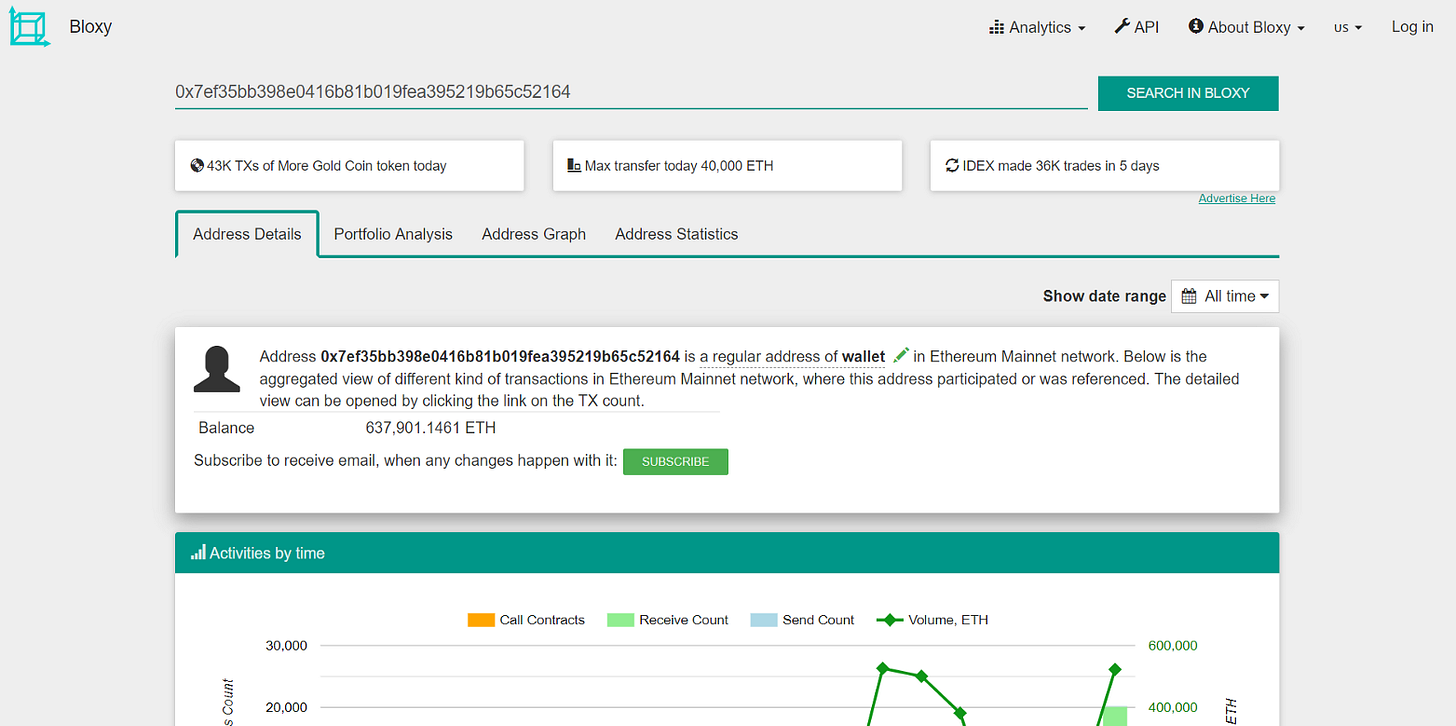
Task: Open the API page
Action: tap(1136, 27)
